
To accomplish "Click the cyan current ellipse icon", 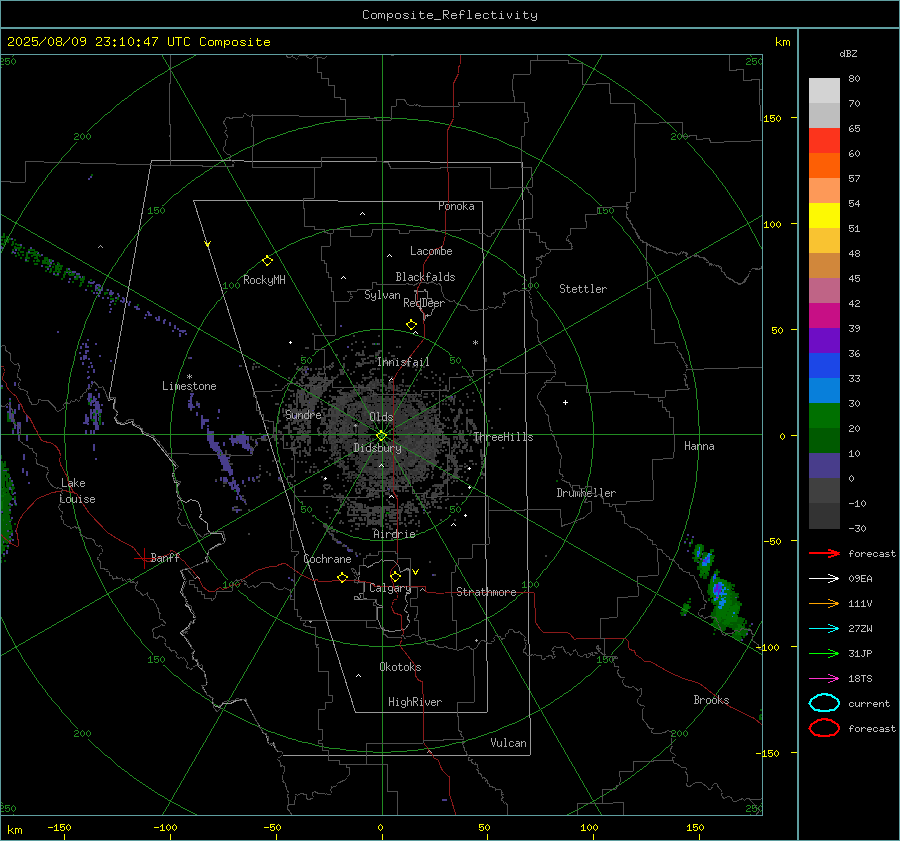I will (824, 703).
